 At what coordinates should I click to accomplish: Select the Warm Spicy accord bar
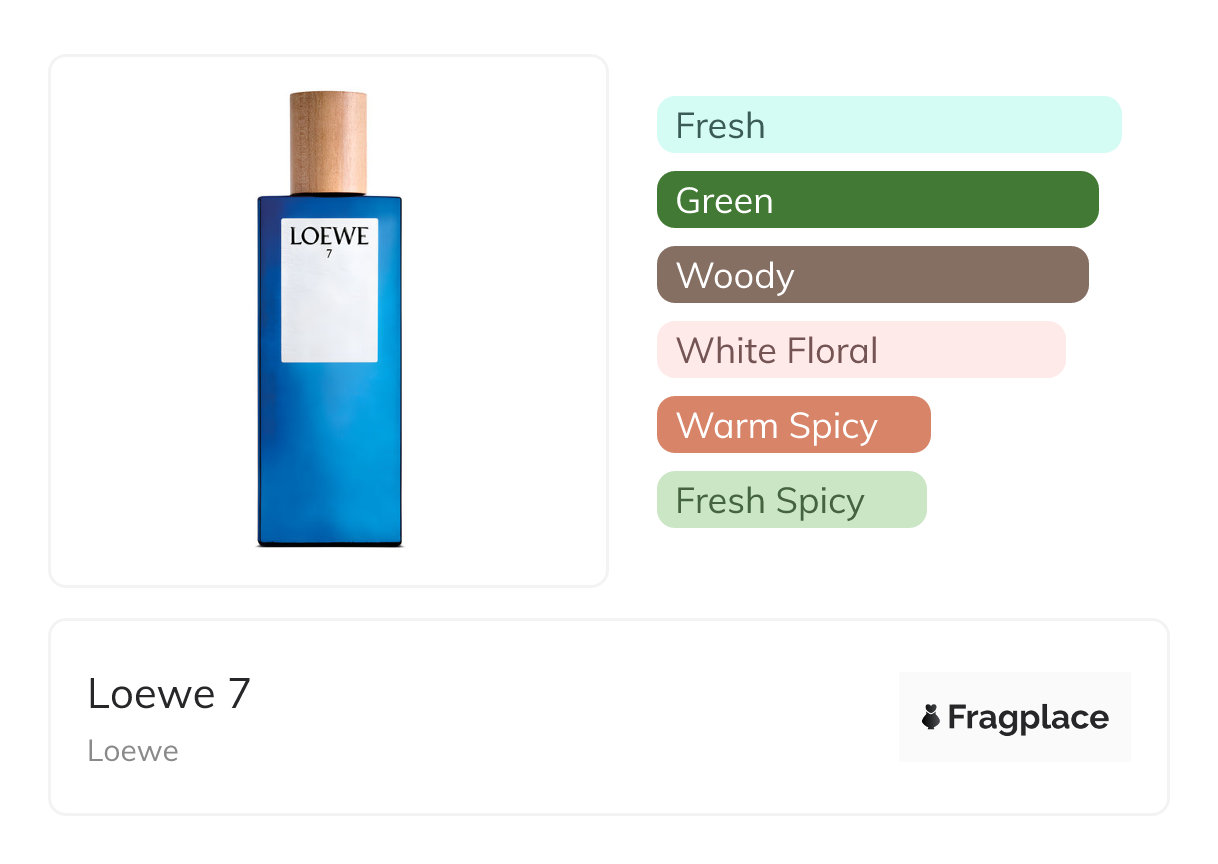[793, 425]
